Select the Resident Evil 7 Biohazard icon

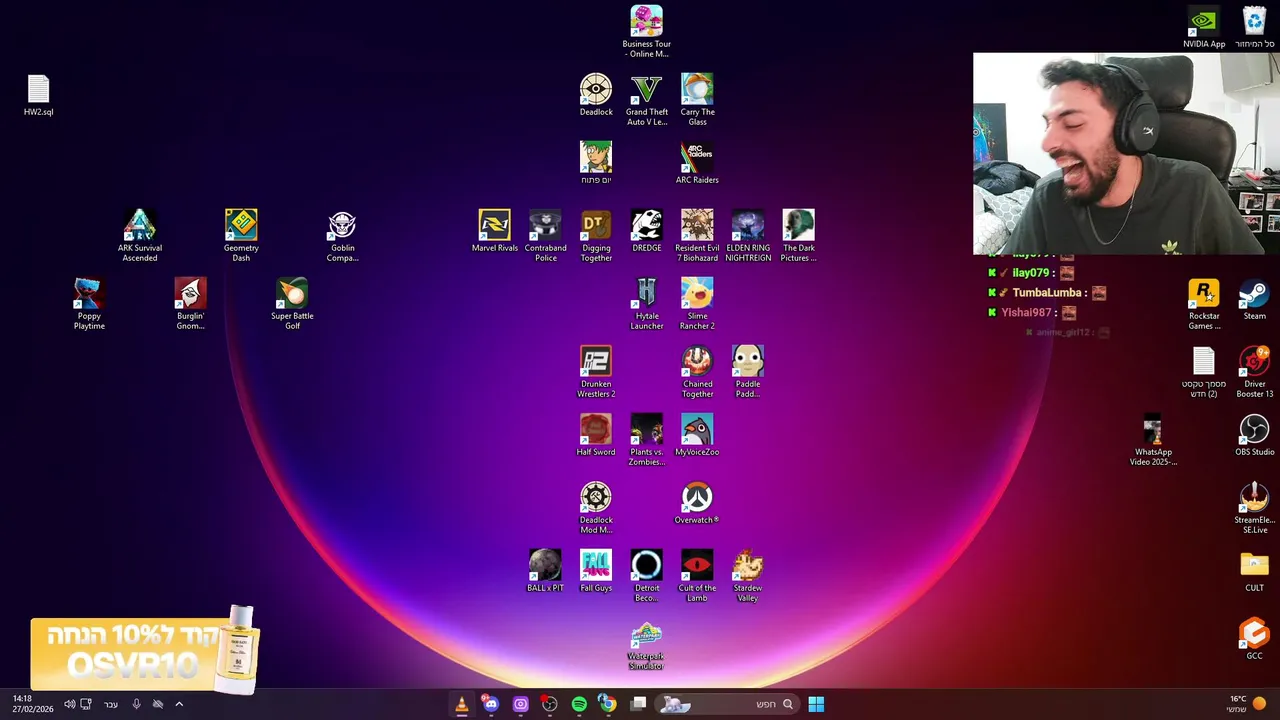pyautogui.click(x=697, y=235)
